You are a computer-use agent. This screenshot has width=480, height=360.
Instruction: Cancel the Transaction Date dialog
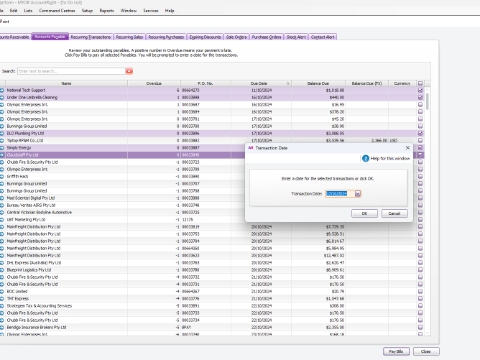click(x=394, y=214)
